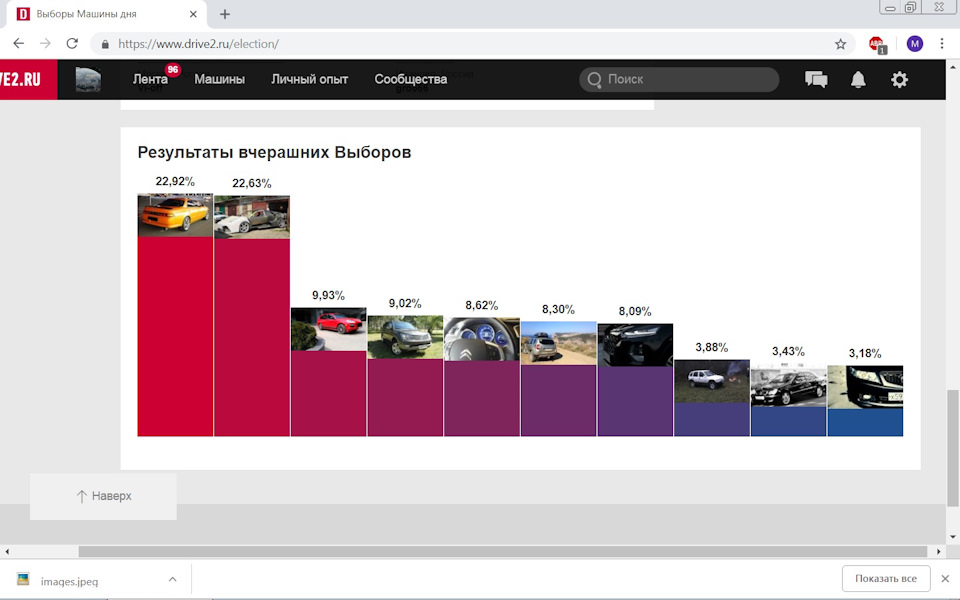Image resolution: width=960 pixels, height=600 pixels.
Task: Go back to the previous page
Action: pyautogui.click(x=18, y=43)
